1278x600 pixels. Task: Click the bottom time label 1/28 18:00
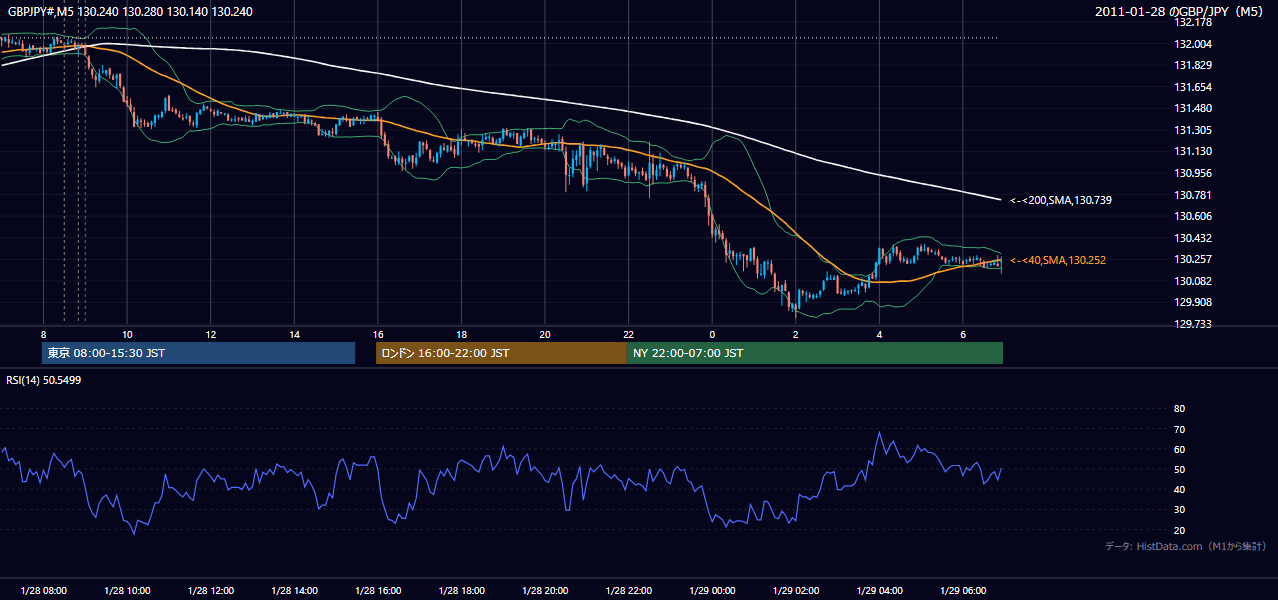461,591
